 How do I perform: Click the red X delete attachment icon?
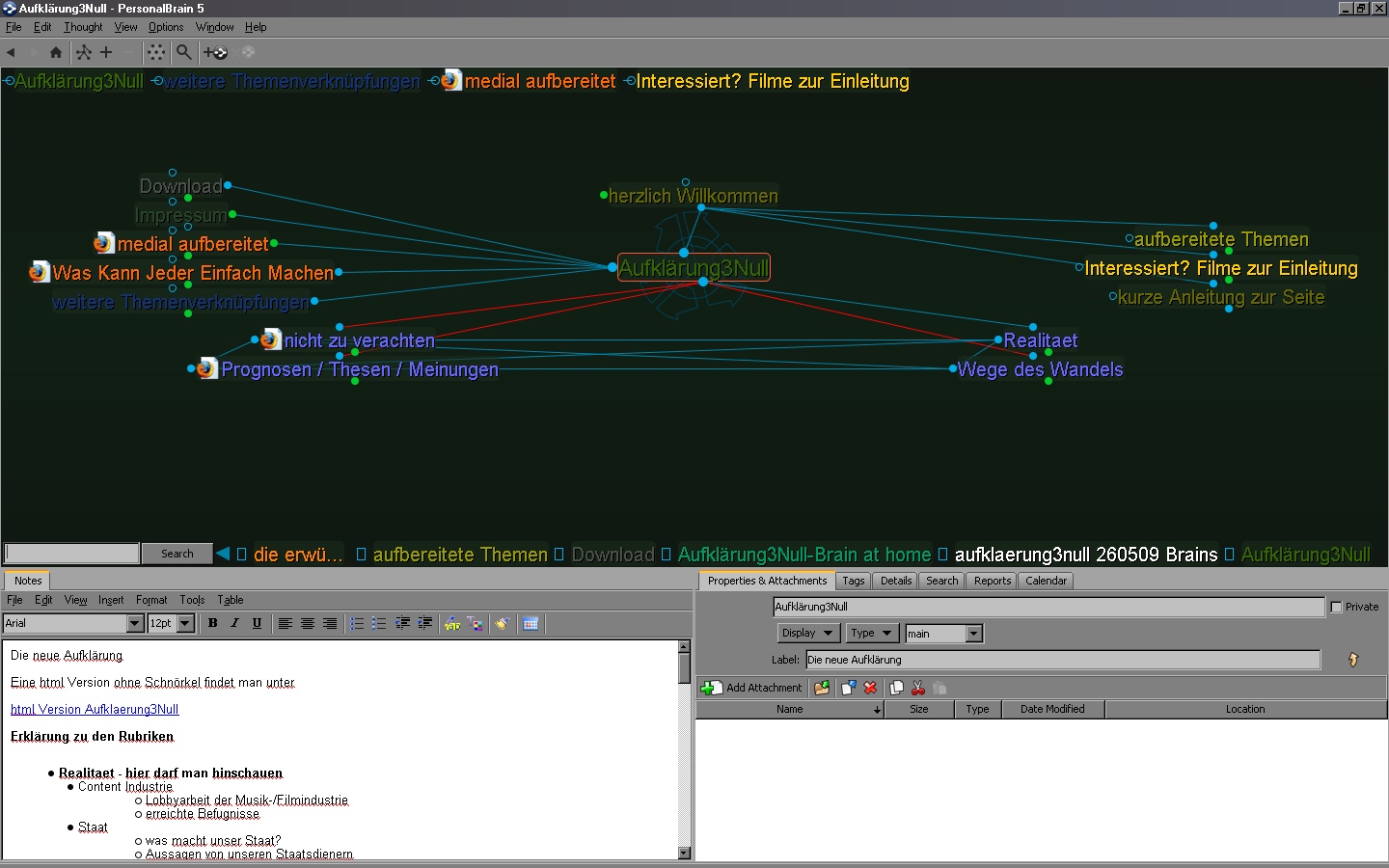(x=870, y=688)
